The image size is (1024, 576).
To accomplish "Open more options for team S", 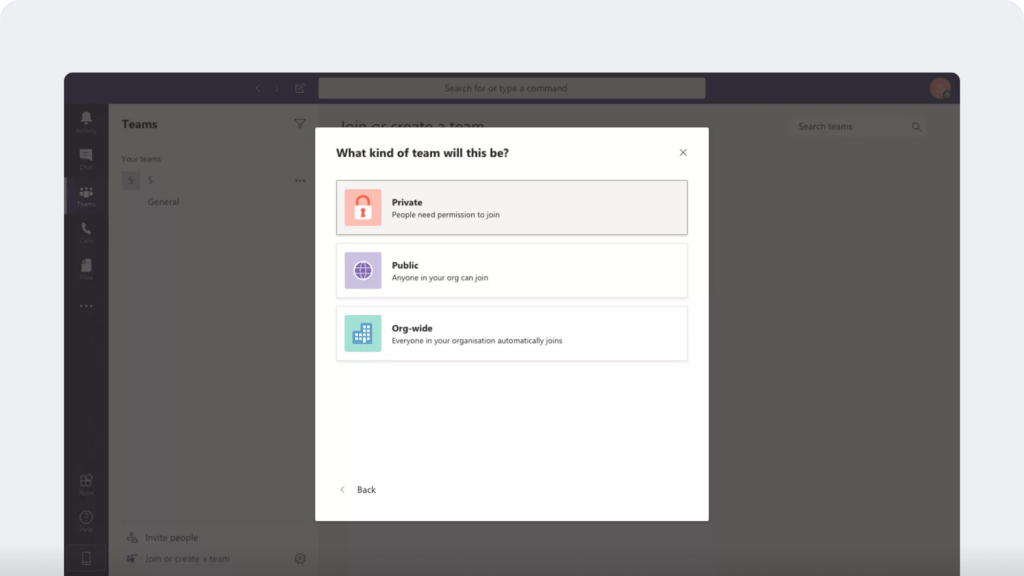I will pyautogui.click(x=299, y=180).
